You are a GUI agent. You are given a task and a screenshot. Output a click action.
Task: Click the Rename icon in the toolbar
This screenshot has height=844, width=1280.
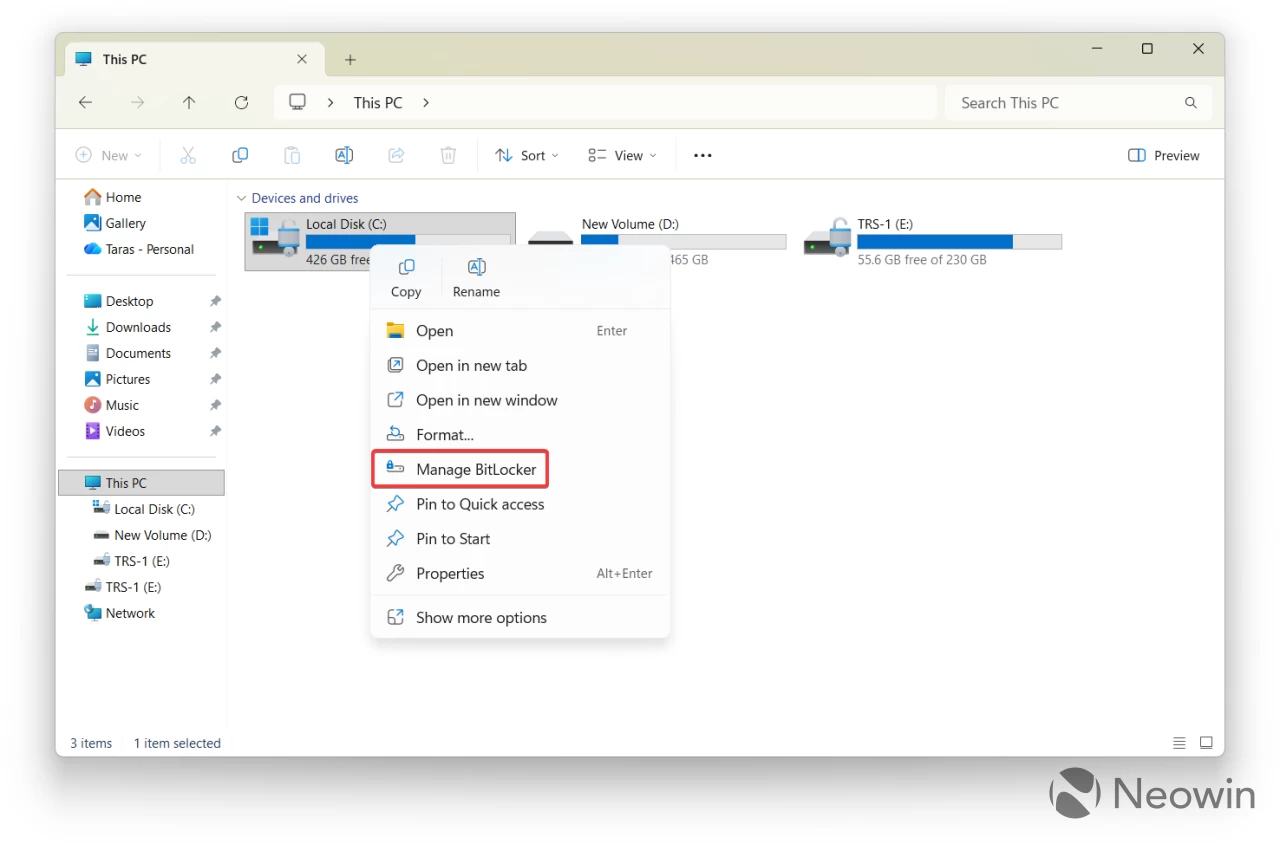click(x=344, y=155)
